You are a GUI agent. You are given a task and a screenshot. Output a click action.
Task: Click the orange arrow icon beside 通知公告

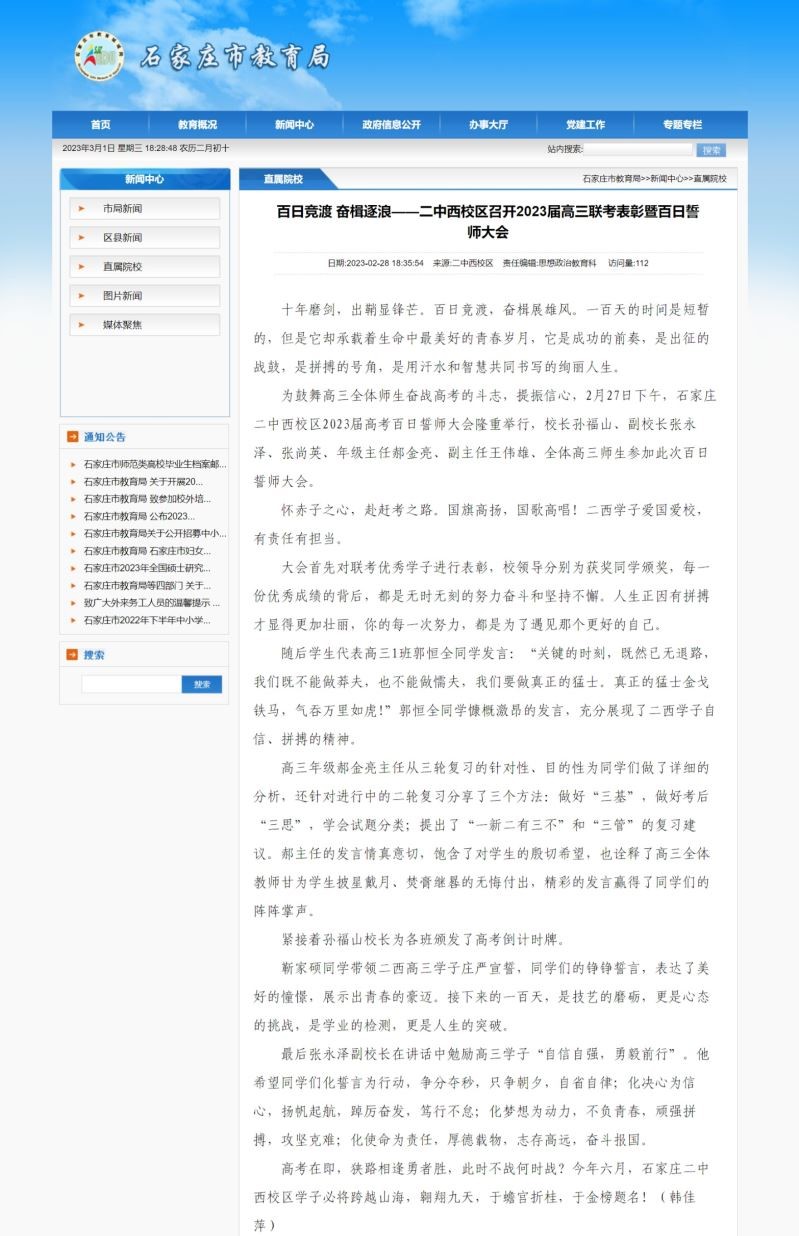click(72, 437)
